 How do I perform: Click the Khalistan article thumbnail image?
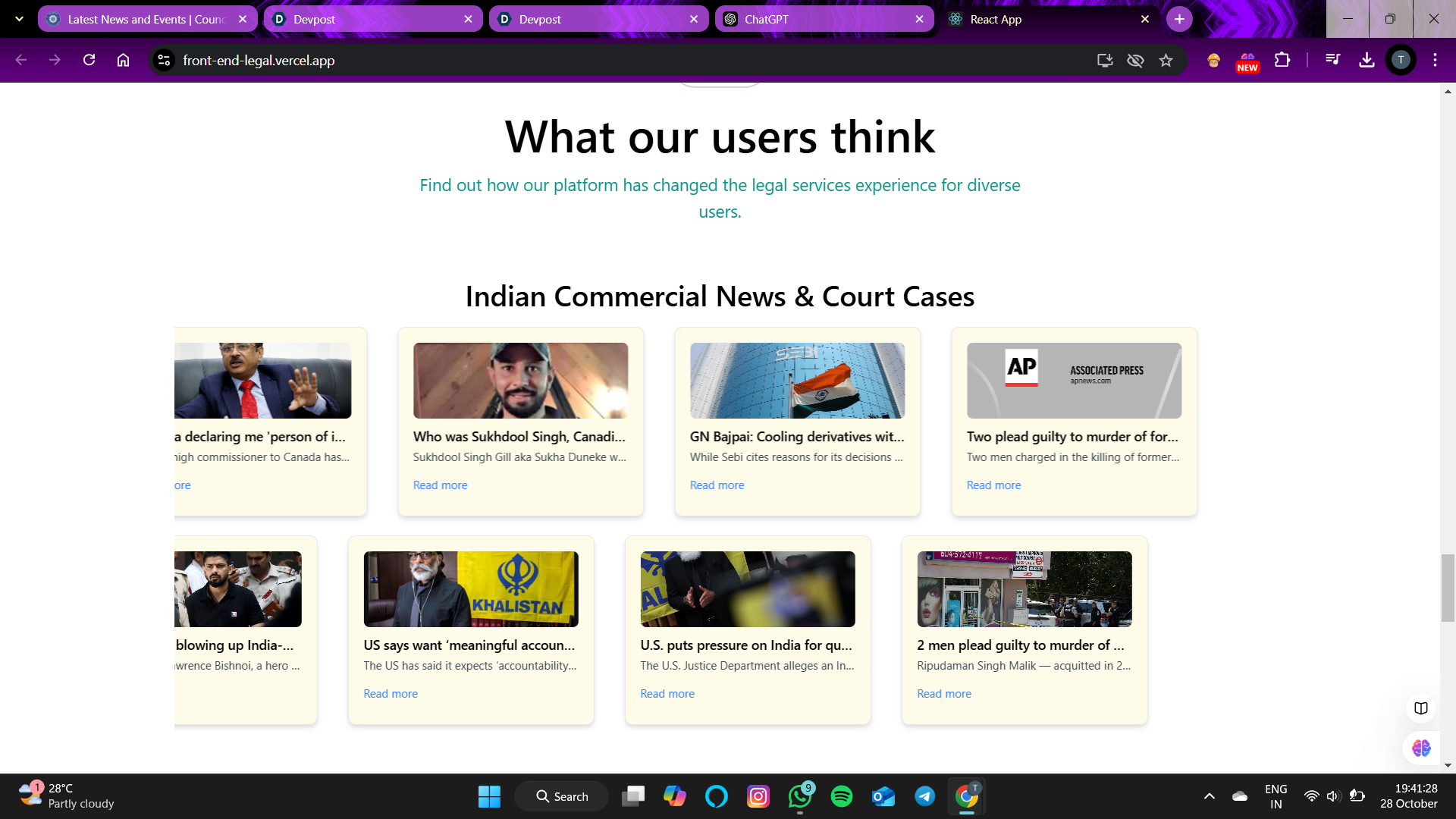pos(471,589)
